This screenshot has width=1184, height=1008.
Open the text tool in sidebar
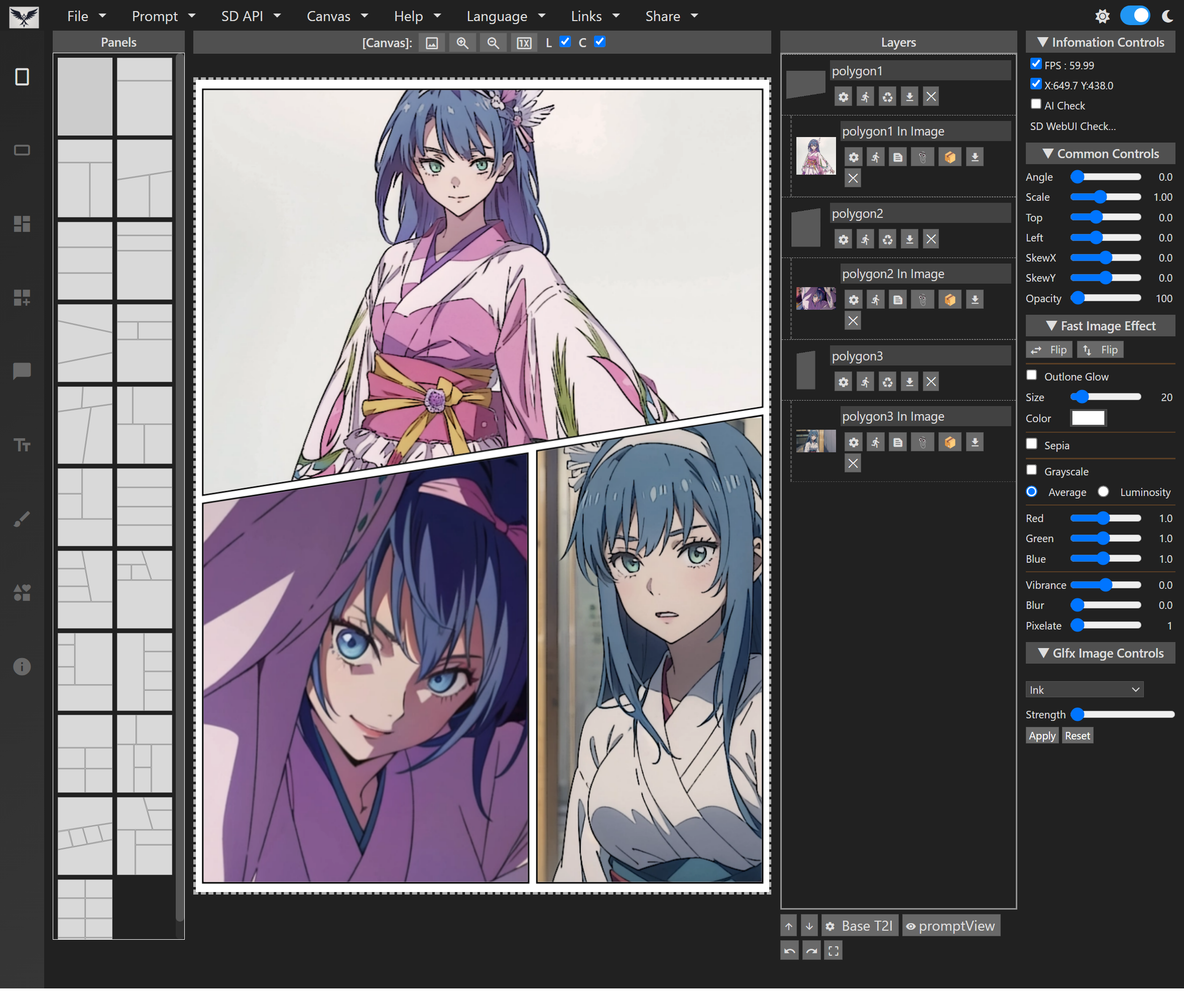tap(22, 445)
